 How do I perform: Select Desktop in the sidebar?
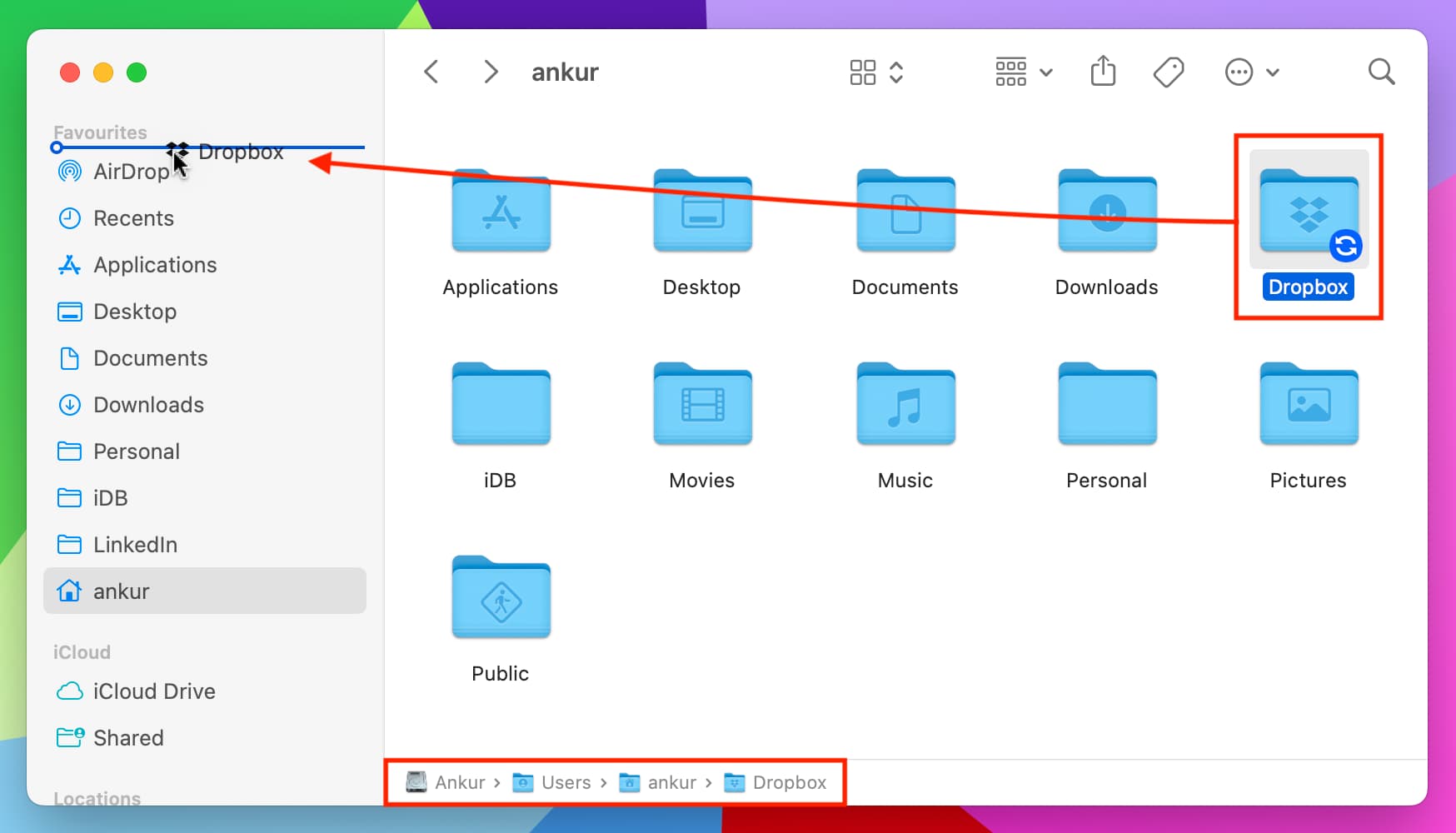click(204, 312)
